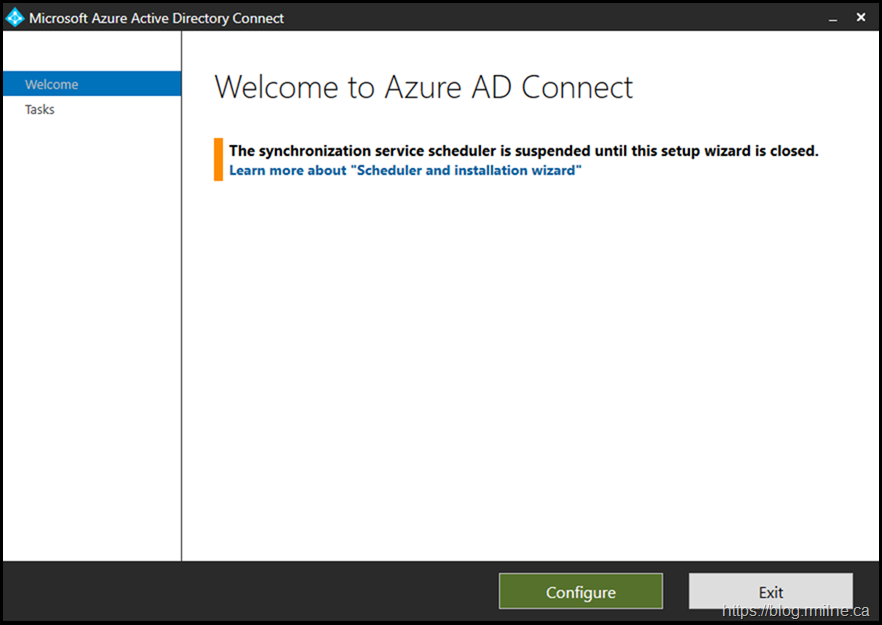Screen dimensions: 882x625
Task: Click empty title bar area beside the title
Action: pos(550,18)
